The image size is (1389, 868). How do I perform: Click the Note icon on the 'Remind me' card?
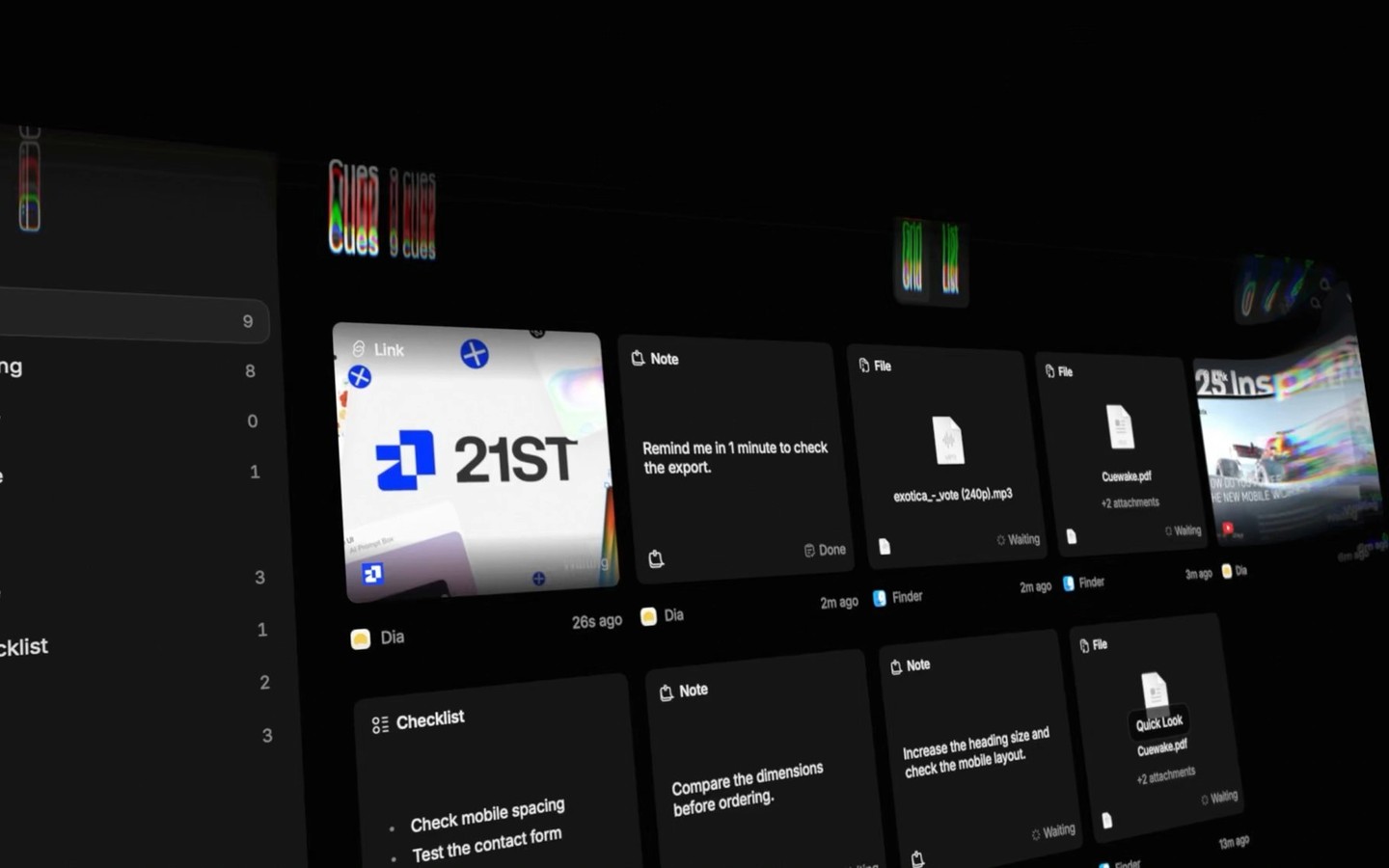[x=638, y=358]
